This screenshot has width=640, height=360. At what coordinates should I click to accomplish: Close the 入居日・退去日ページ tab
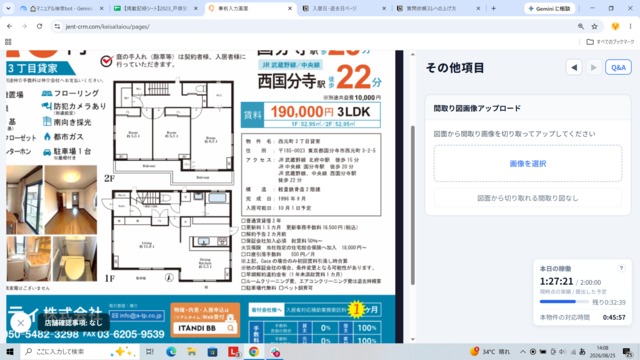pyautogui.click(x=384, y=8)
